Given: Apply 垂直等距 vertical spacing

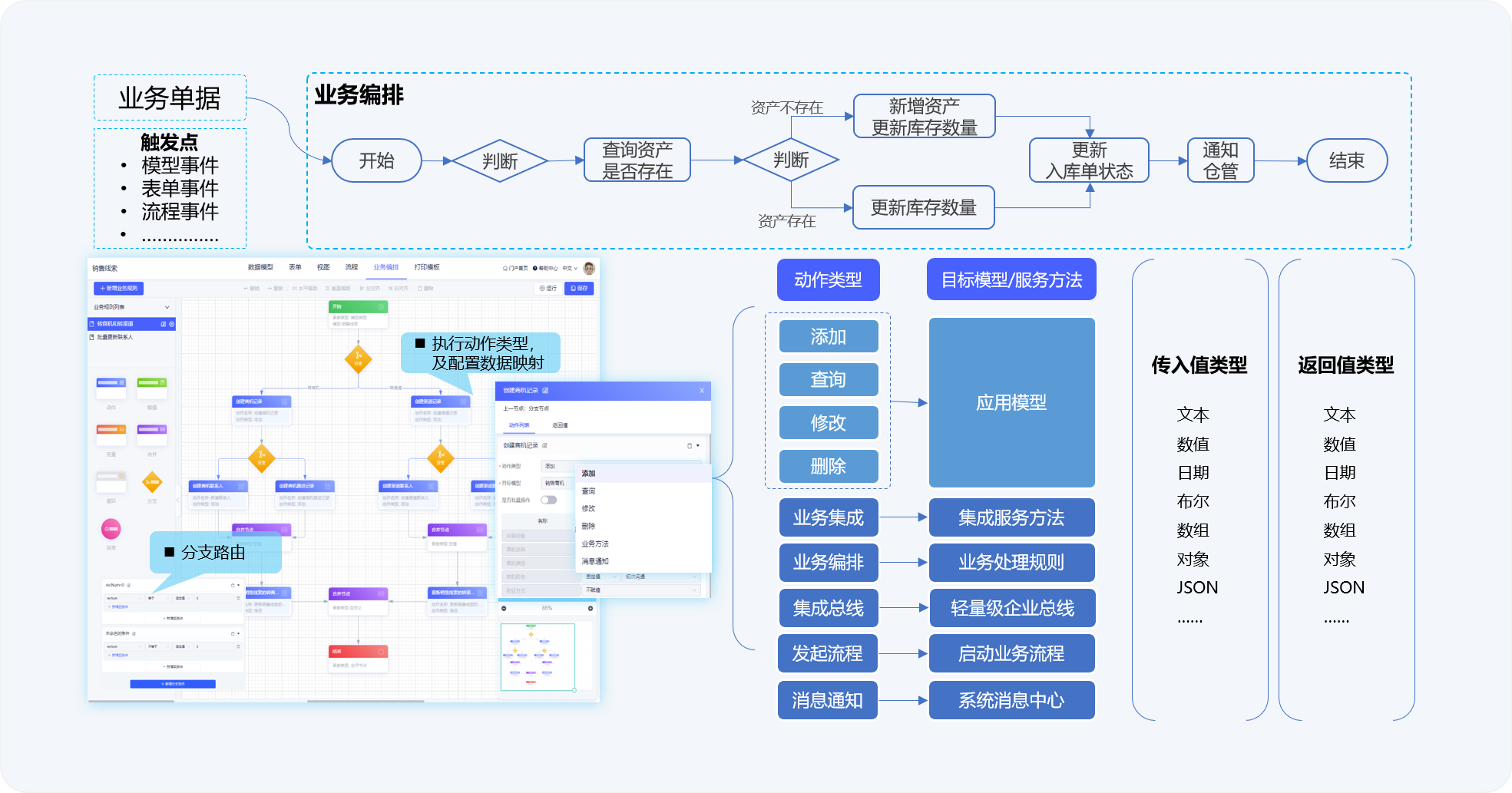Looking at the screenshot, I should click(x=338, y=289).
